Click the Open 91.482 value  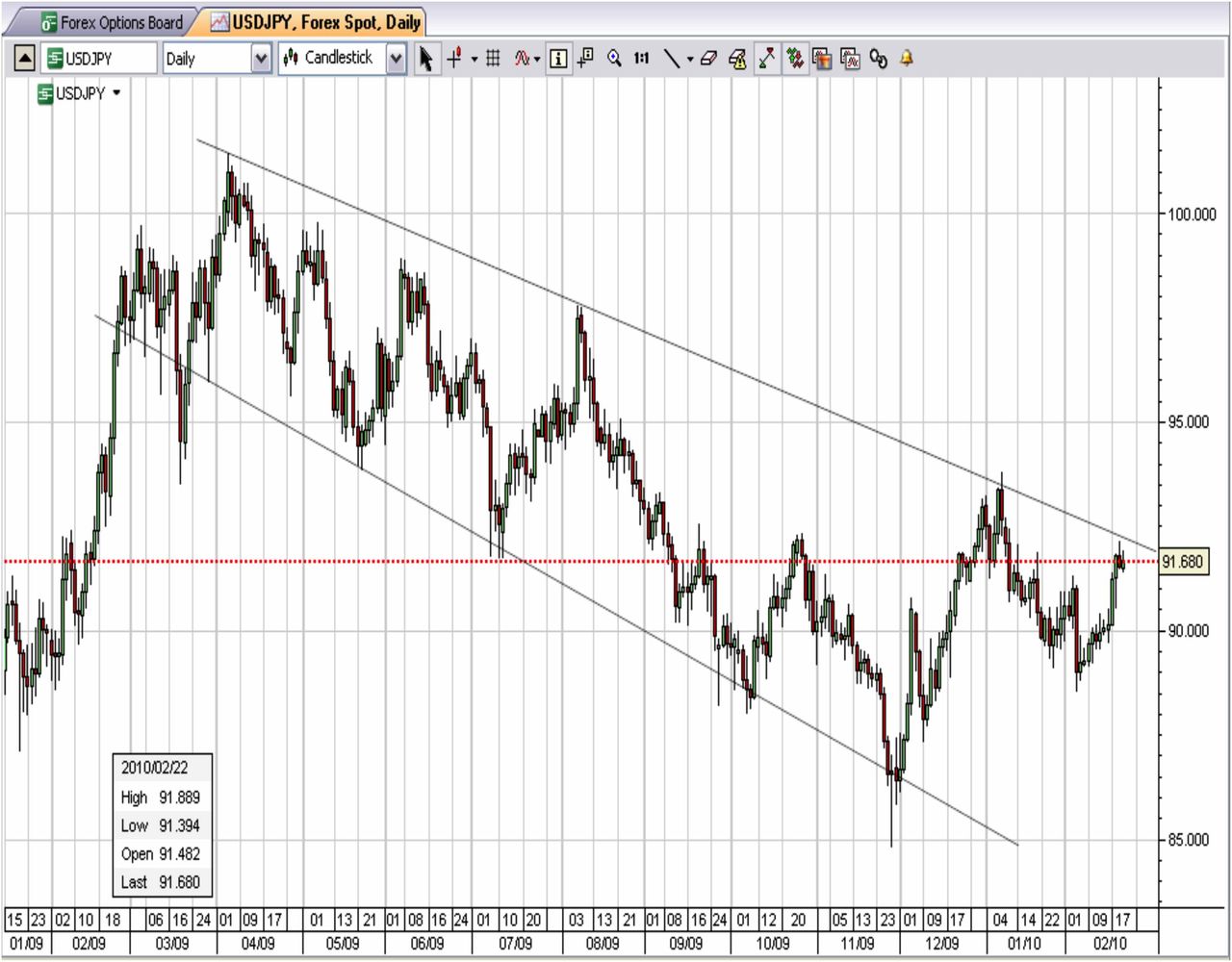point(179,854)
